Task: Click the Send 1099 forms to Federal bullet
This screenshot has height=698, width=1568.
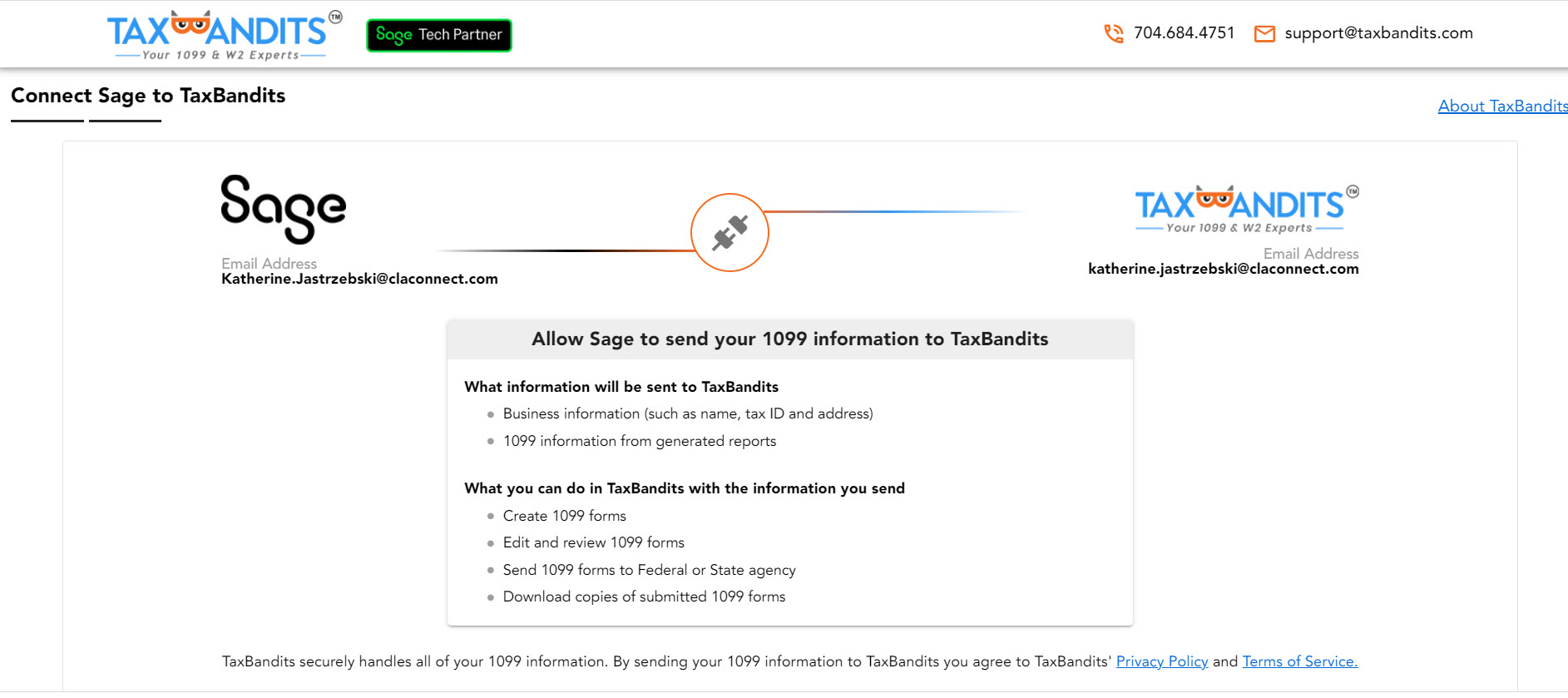Action: point(649,570)
